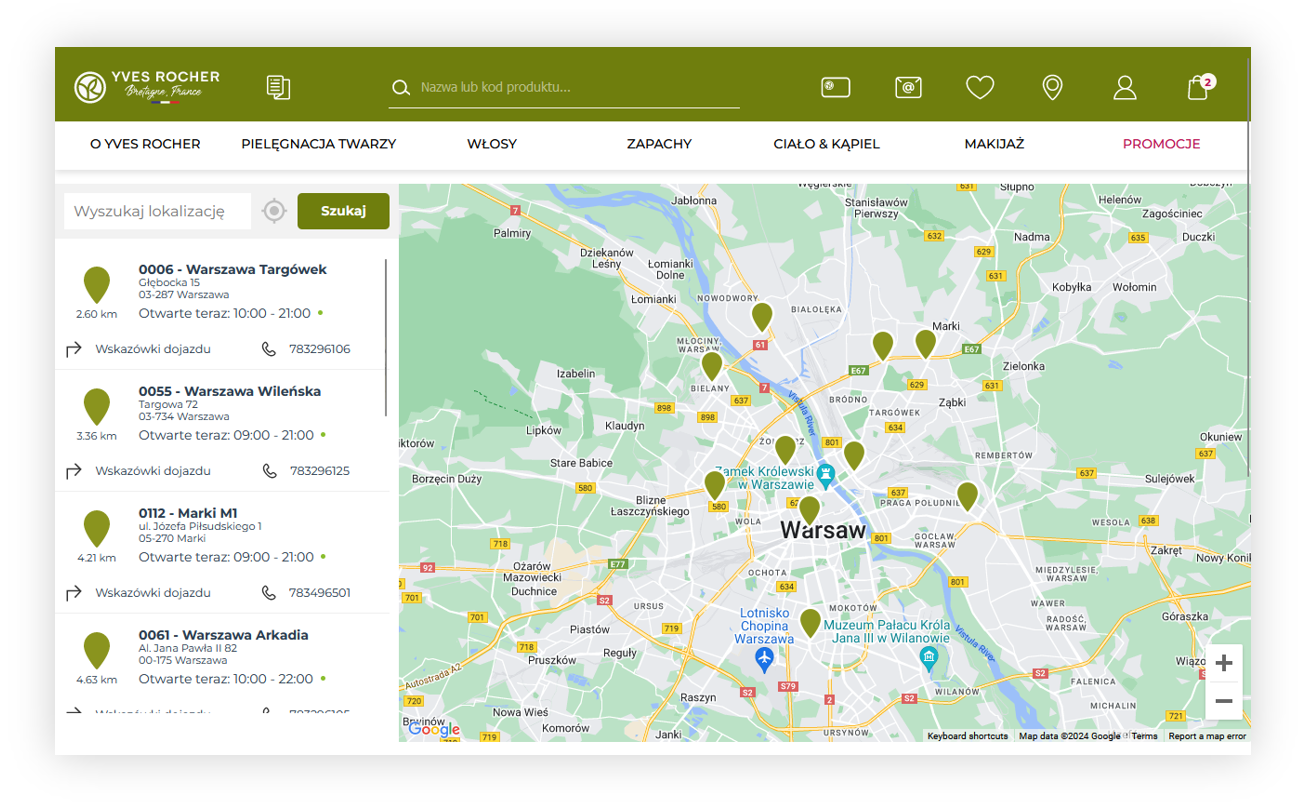Image resolution: width=1308 pixels, height=802 pixels.
Task: Open the catalog pages icon in header
Action: [x=278, y=87]
